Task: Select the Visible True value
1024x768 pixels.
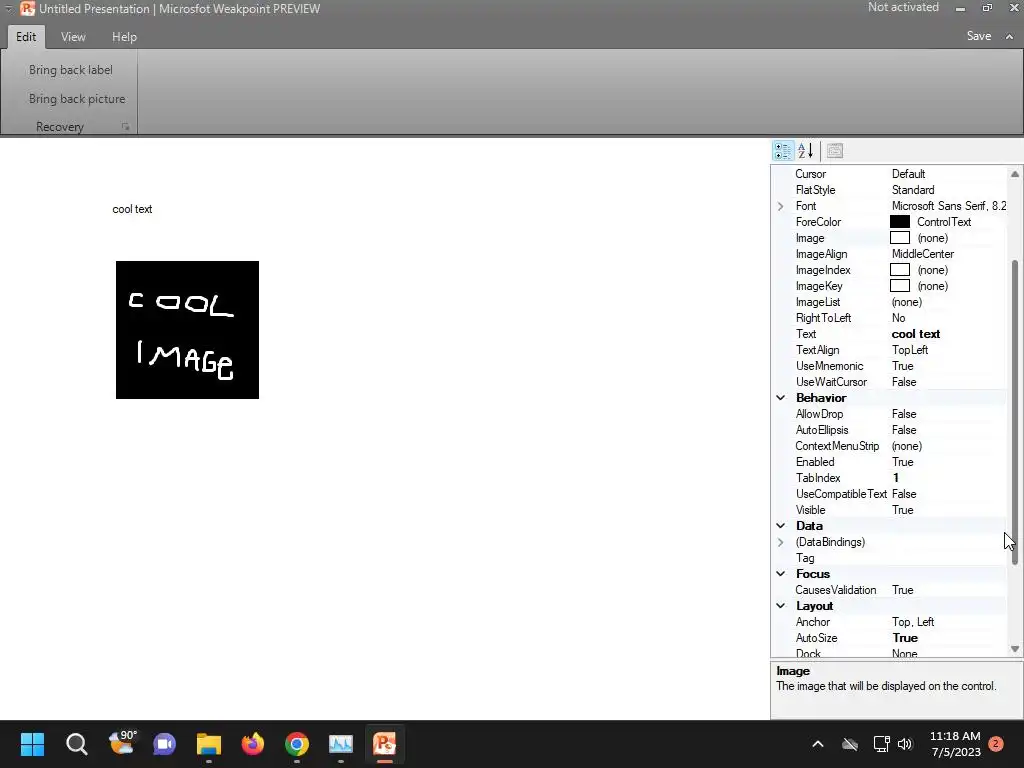Action: [x=903, y=510]
